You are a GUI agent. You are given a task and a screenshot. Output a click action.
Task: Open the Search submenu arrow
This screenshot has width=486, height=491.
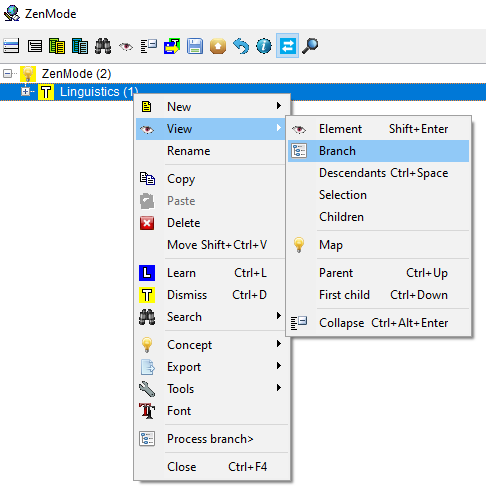(x=279, y=316)
